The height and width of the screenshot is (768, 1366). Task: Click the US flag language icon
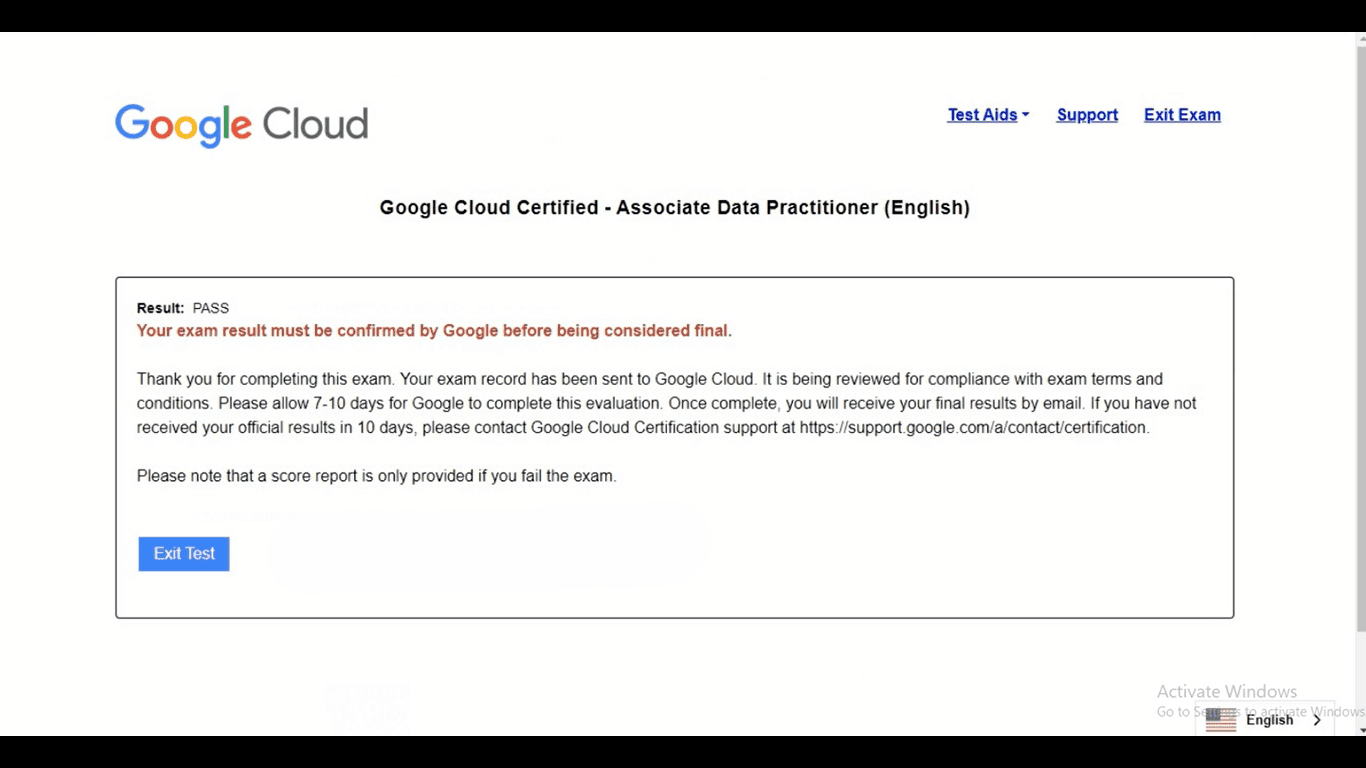[1221, 720]
